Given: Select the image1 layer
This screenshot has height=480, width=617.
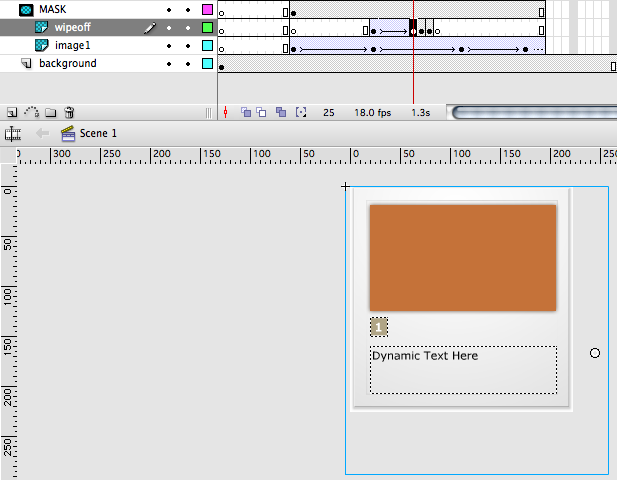Looking at the screenshot, I should [x=108, y=46].
